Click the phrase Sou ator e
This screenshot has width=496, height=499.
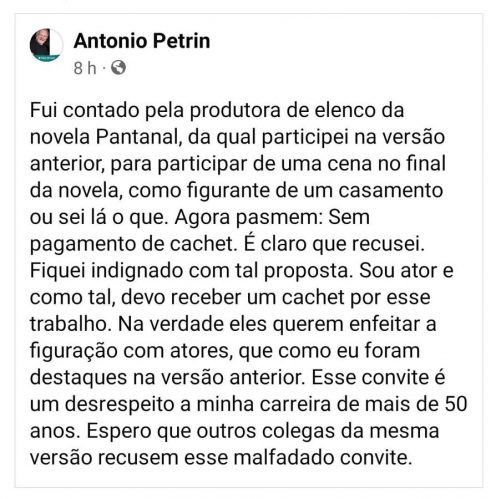406,271
